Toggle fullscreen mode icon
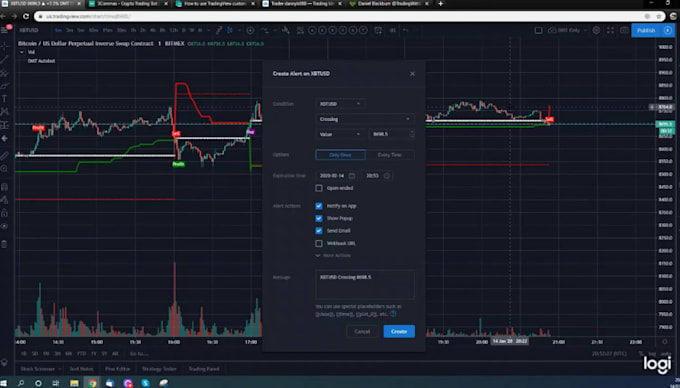Screen dimensions: 680x388 610,30
